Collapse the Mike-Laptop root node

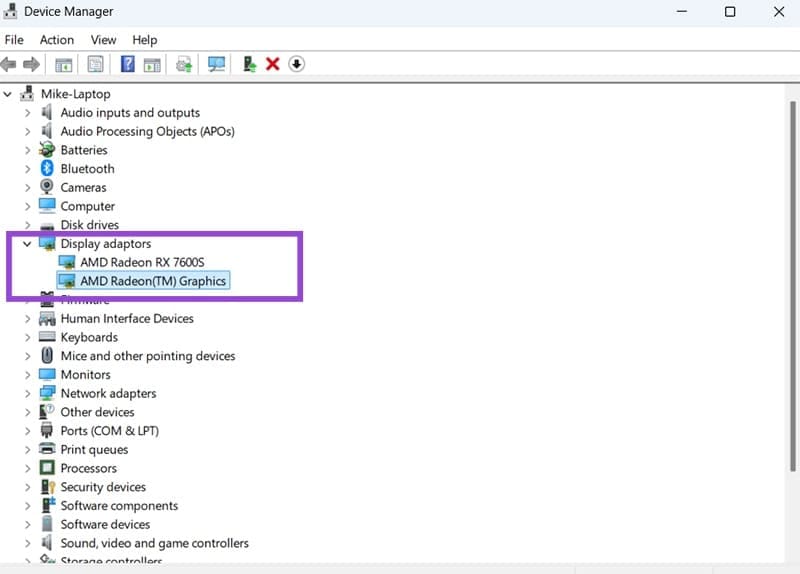tap(8, 94)
